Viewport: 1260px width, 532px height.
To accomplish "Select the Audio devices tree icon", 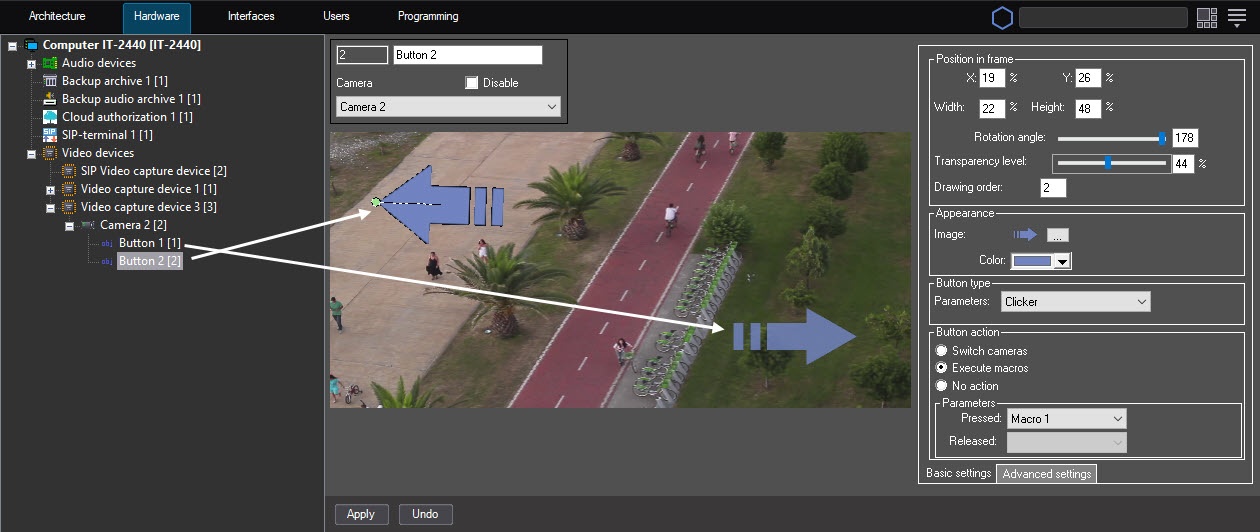I will pos(50,63).
